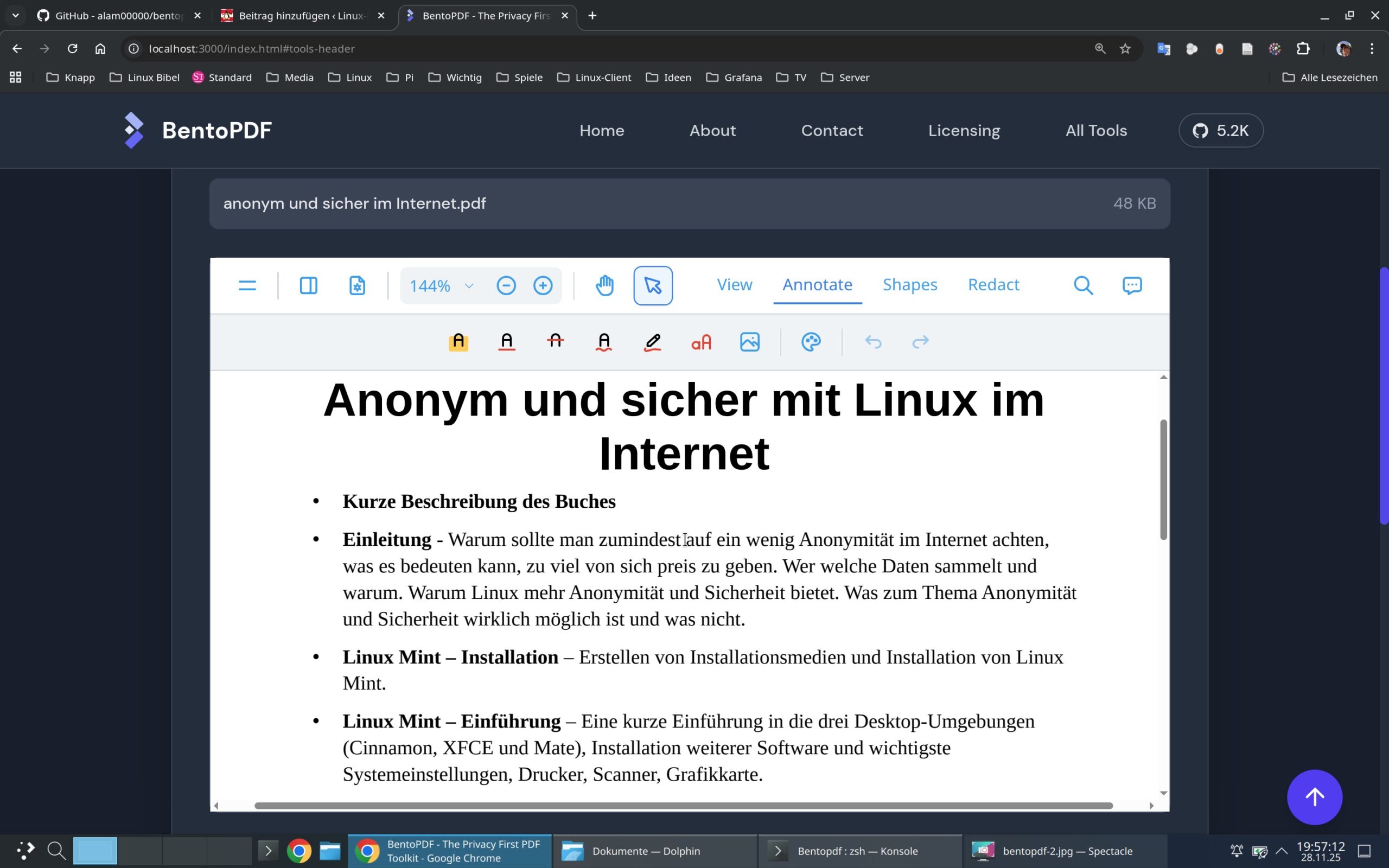Viewport: 1389px width, 868px height.
Task: Open the viewer search magnifier
Action: point(1083,285)
